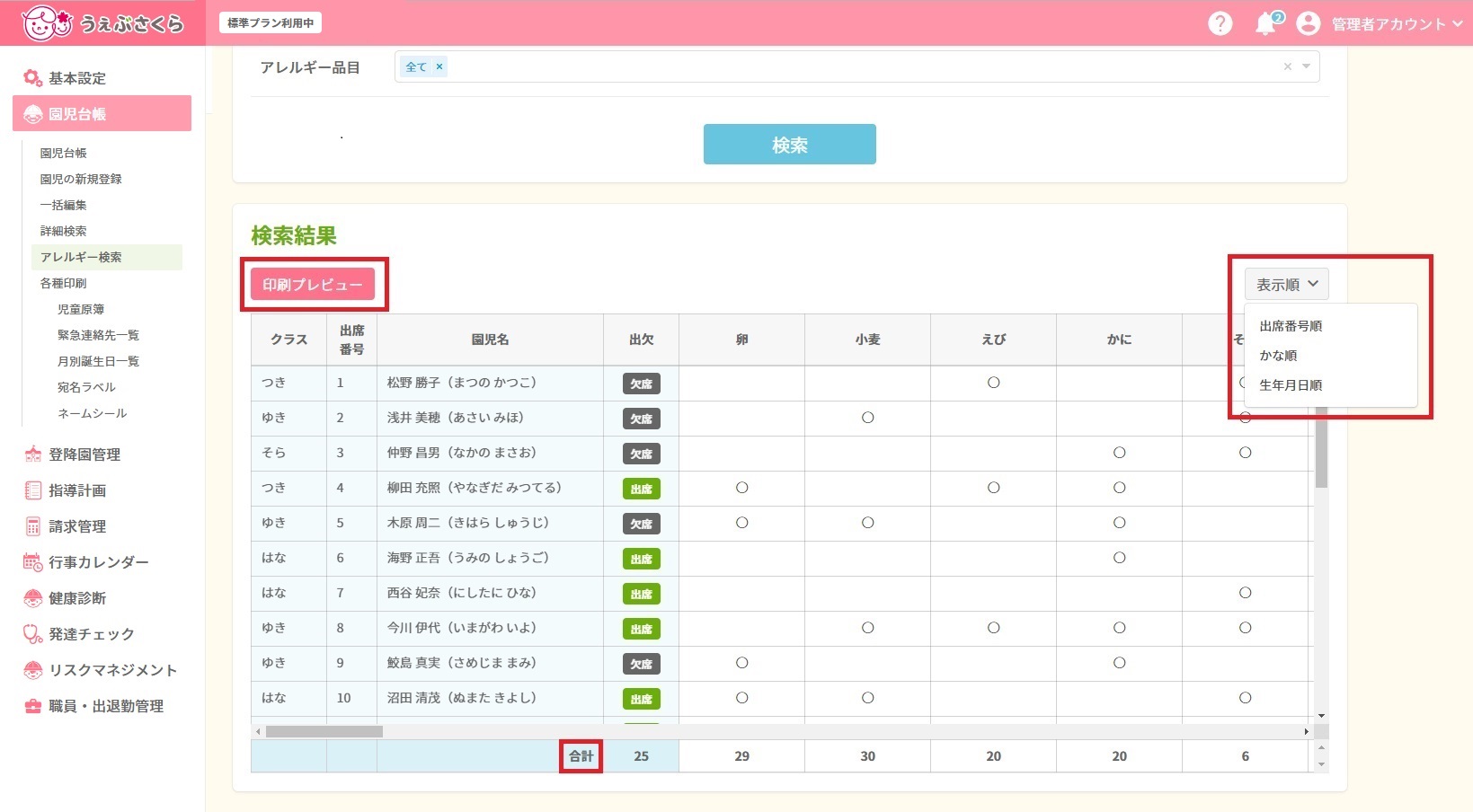Image resolution: width=1473 pixels, height=812 pixels.
Task: Expand the アレルギー品目 dropdown arrow
Action: (x=1307, y=66)
